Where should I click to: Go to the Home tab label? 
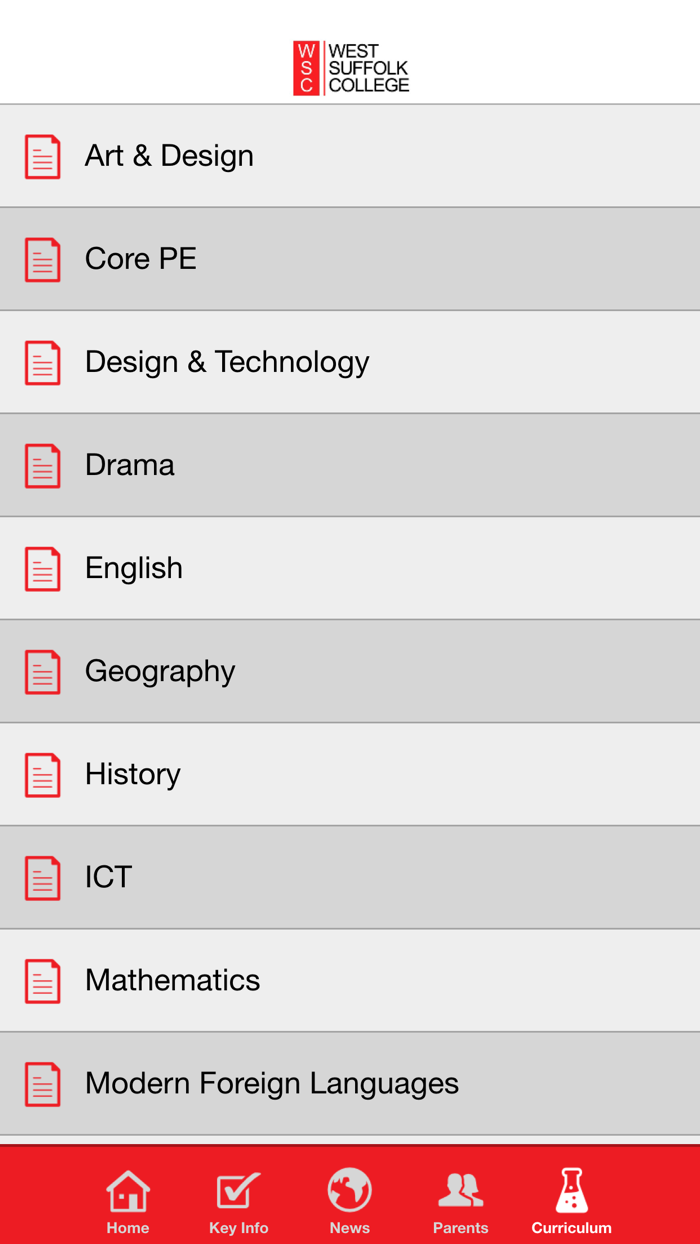pos(128,1228)
